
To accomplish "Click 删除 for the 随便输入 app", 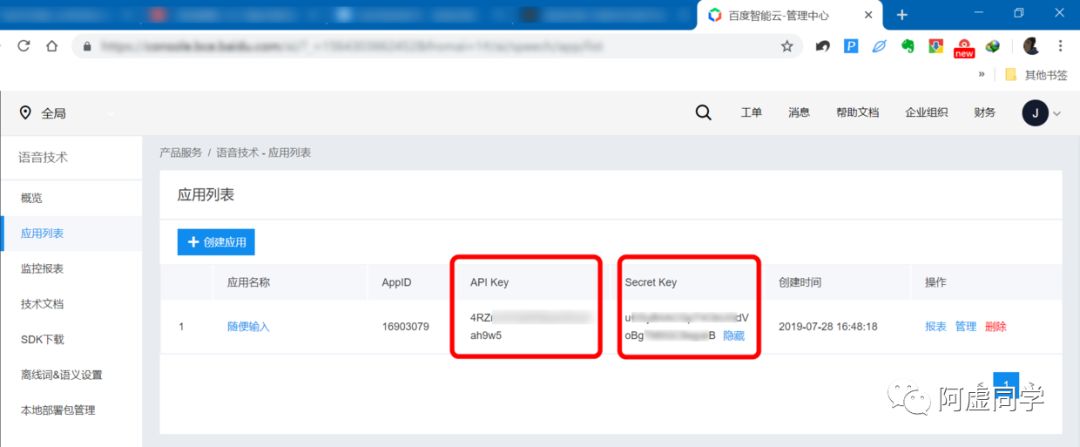I will (995, 326).
